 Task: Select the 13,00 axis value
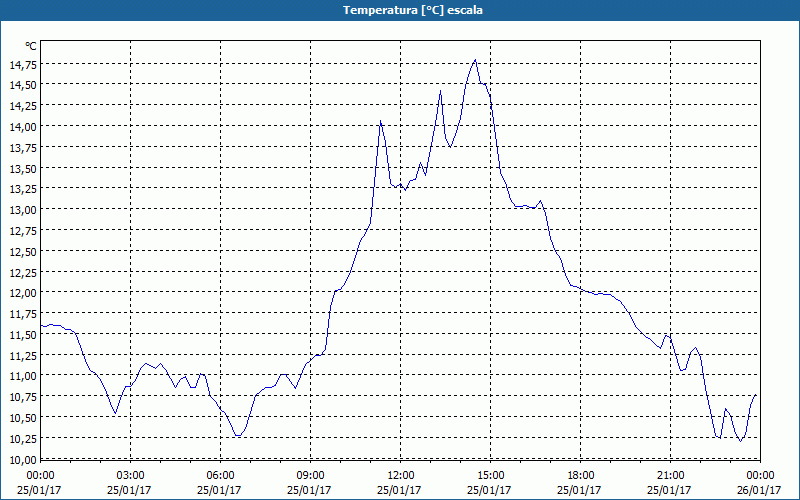click(23, 210)
